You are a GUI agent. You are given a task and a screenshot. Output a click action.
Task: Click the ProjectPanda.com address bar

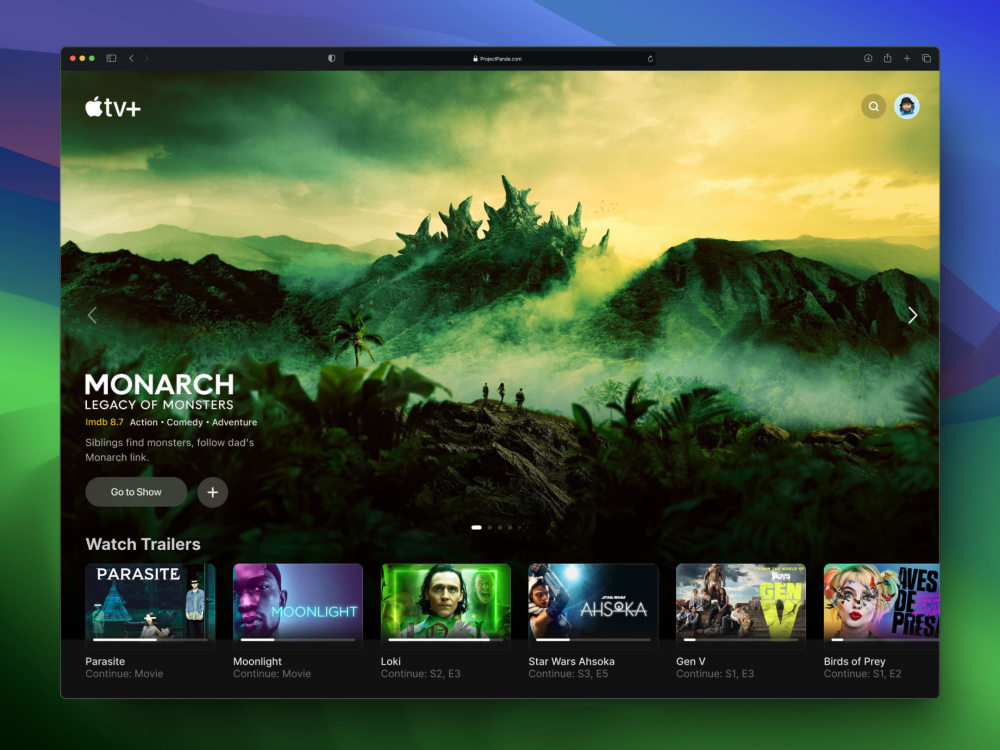pyautogui.click(x=499, y=59)
